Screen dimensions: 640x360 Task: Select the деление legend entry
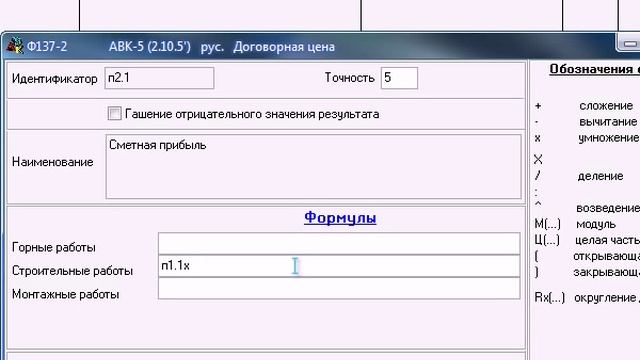pos(600,176)
